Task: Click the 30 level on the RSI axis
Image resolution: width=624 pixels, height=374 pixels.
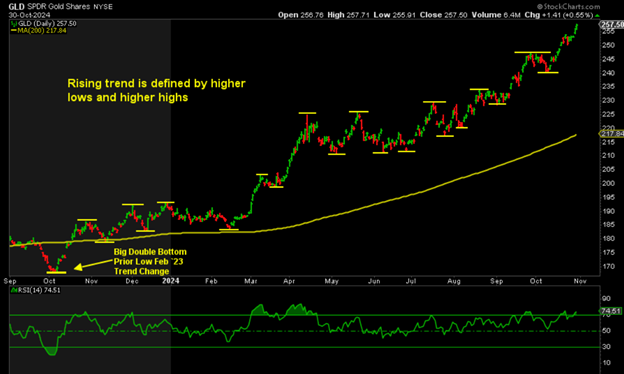Action: click(606, 347)
